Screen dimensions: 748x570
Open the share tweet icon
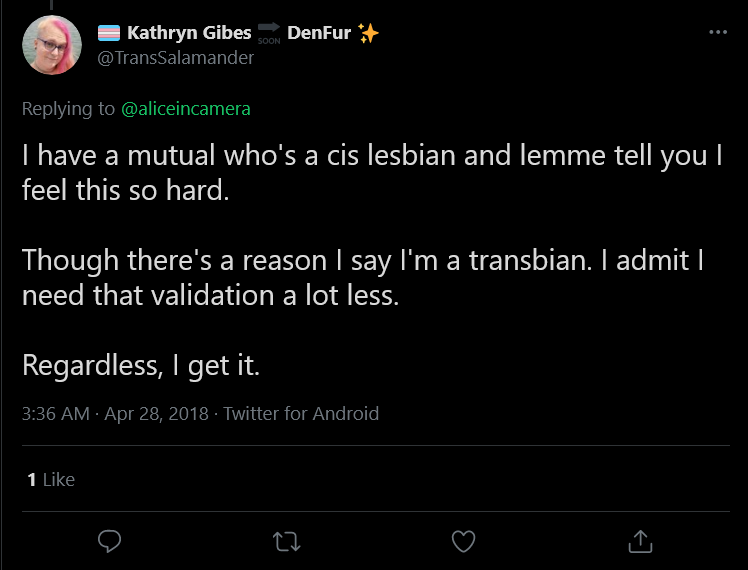pos(640,541)
